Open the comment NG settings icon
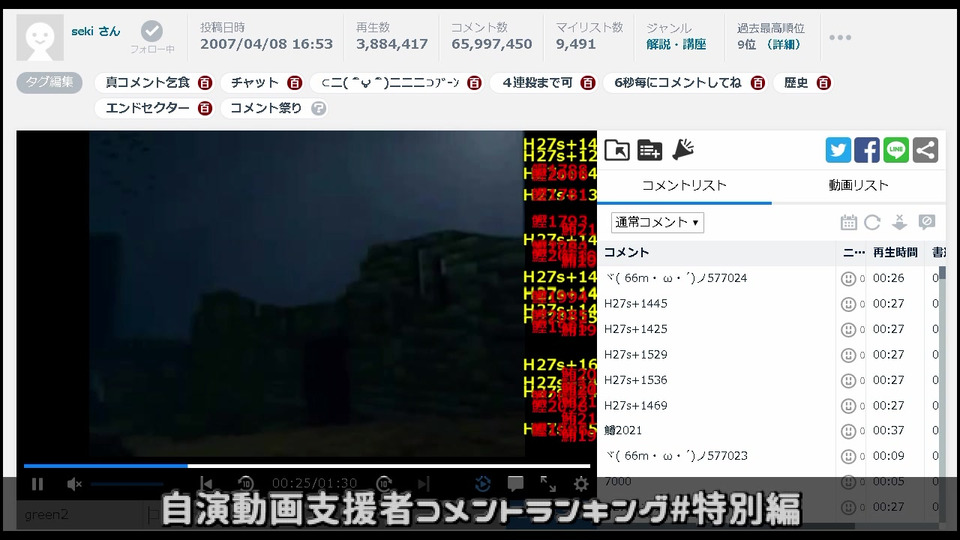 pos(927,222)
